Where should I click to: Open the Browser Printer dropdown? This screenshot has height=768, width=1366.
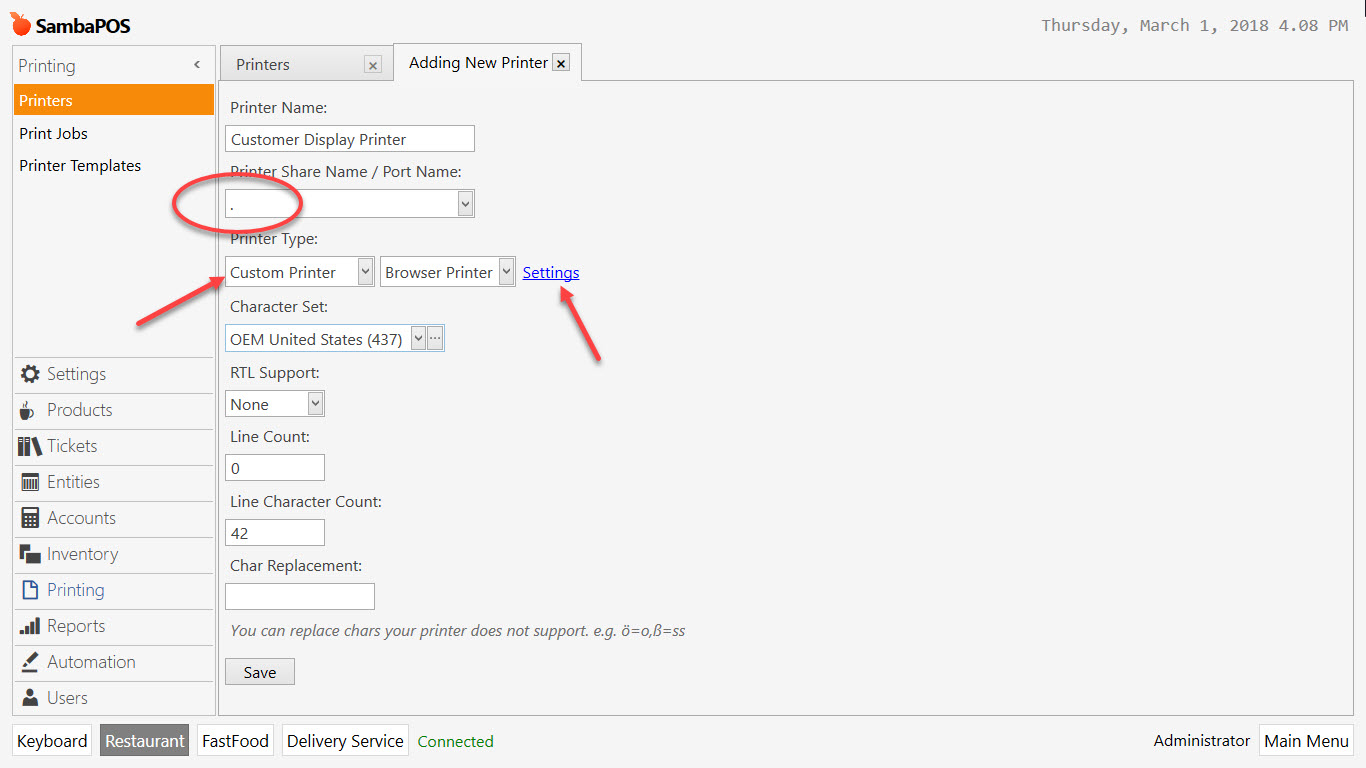click(506, 271)
